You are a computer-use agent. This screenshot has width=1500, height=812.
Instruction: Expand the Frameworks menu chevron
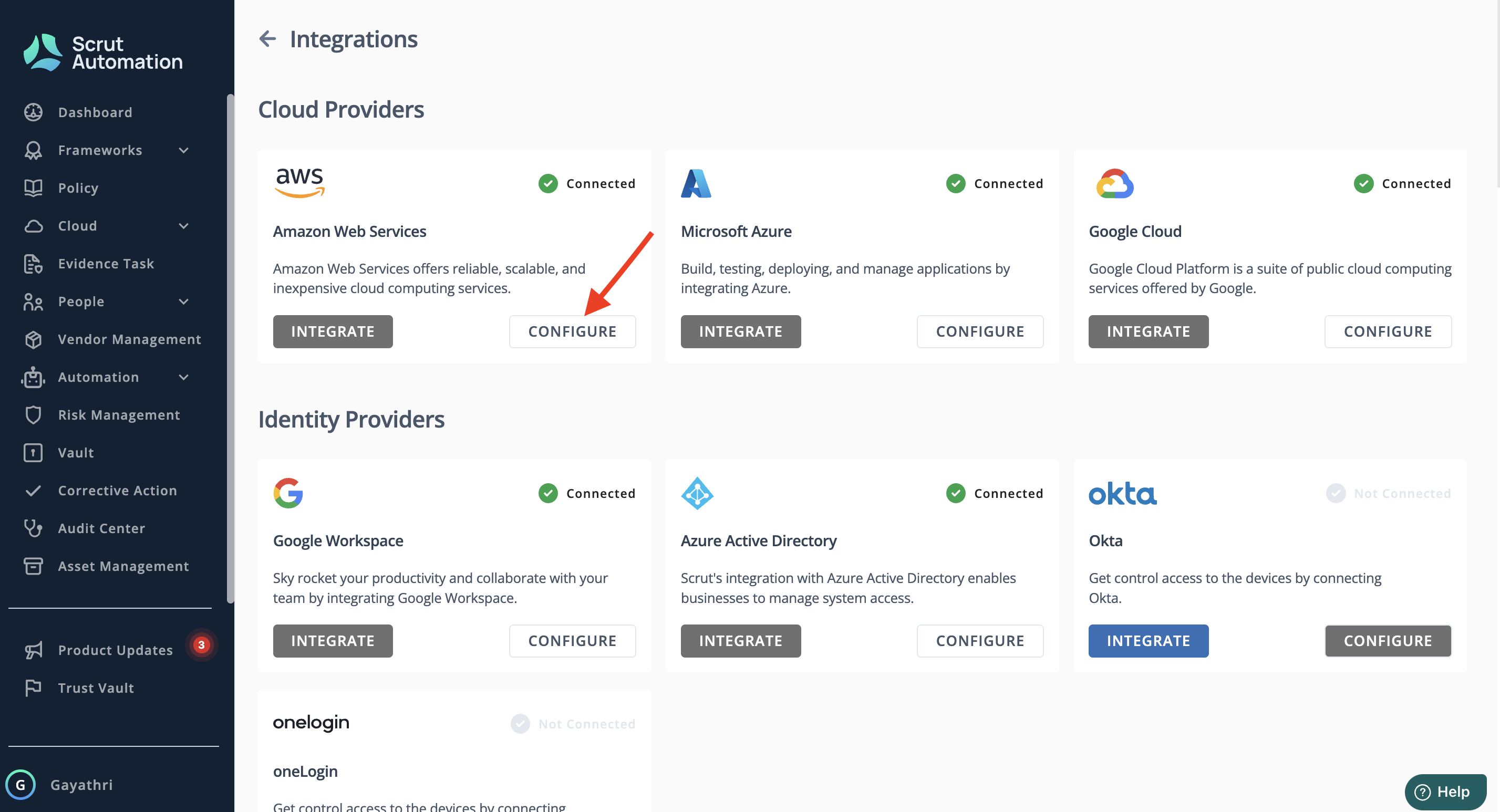183,150
